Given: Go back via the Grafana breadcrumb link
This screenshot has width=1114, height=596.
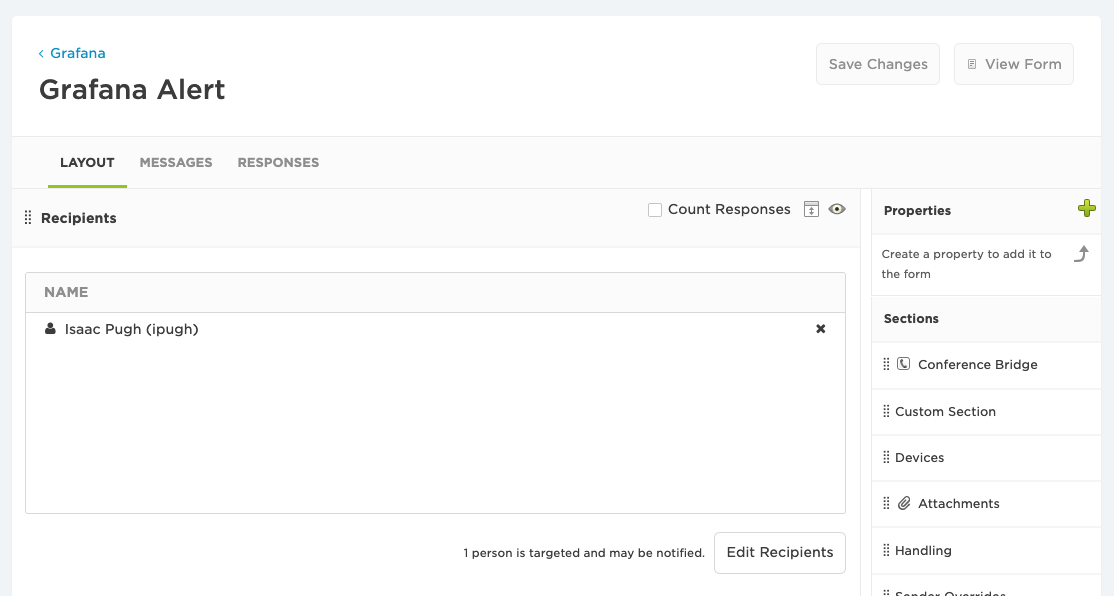Looking at the screenshot, I should coord(77,53).
